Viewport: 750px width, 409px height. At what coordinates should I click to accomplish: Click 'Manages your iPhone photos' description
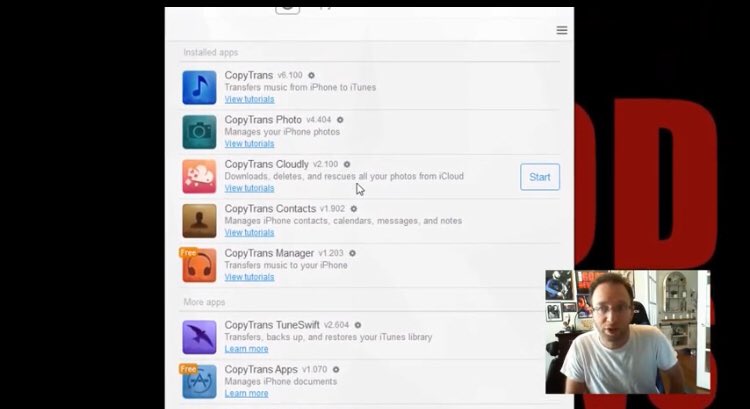click(282, 132)
